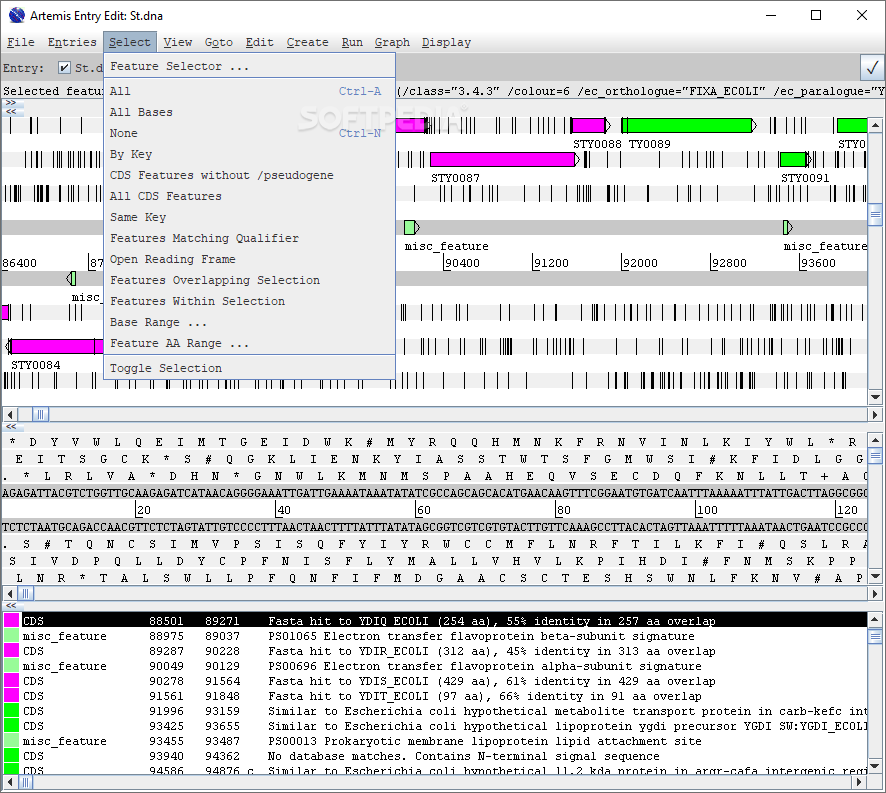
Task: Open the Goto menu
Action: pos(219,42)
